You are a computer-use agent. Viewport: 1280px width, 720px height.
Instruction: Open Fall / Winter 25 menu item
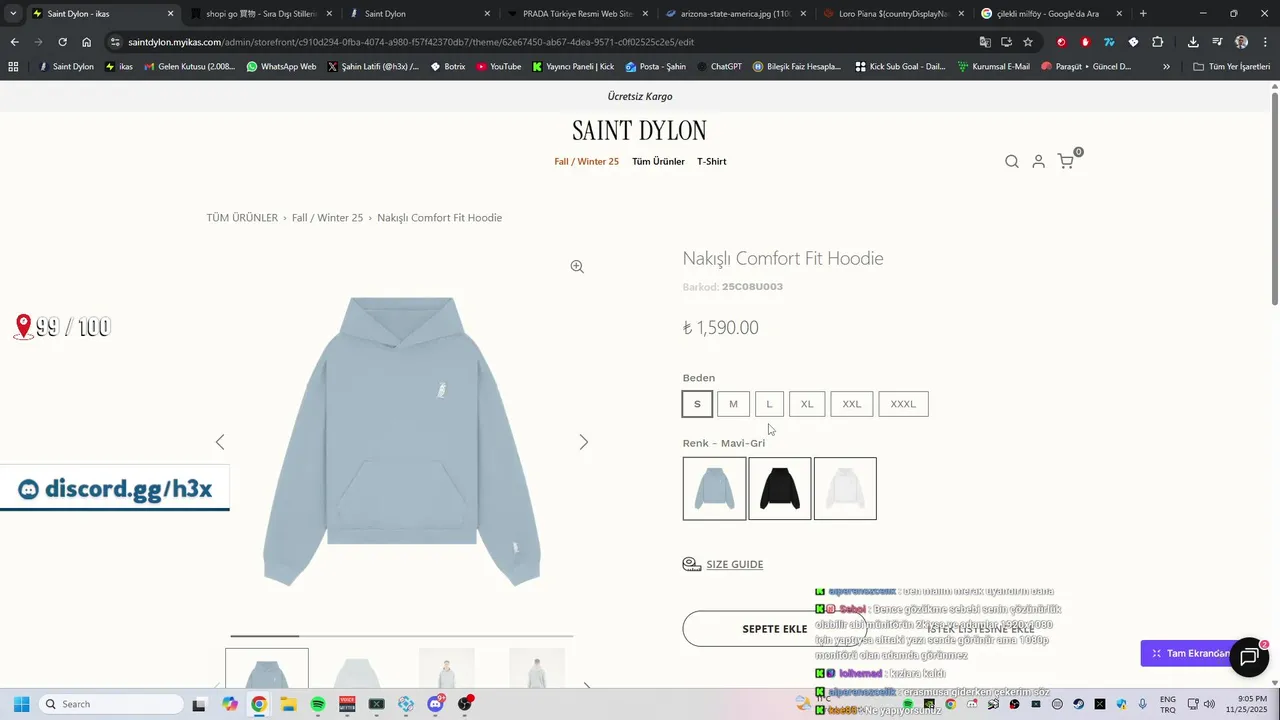click(x=587, y=162)
